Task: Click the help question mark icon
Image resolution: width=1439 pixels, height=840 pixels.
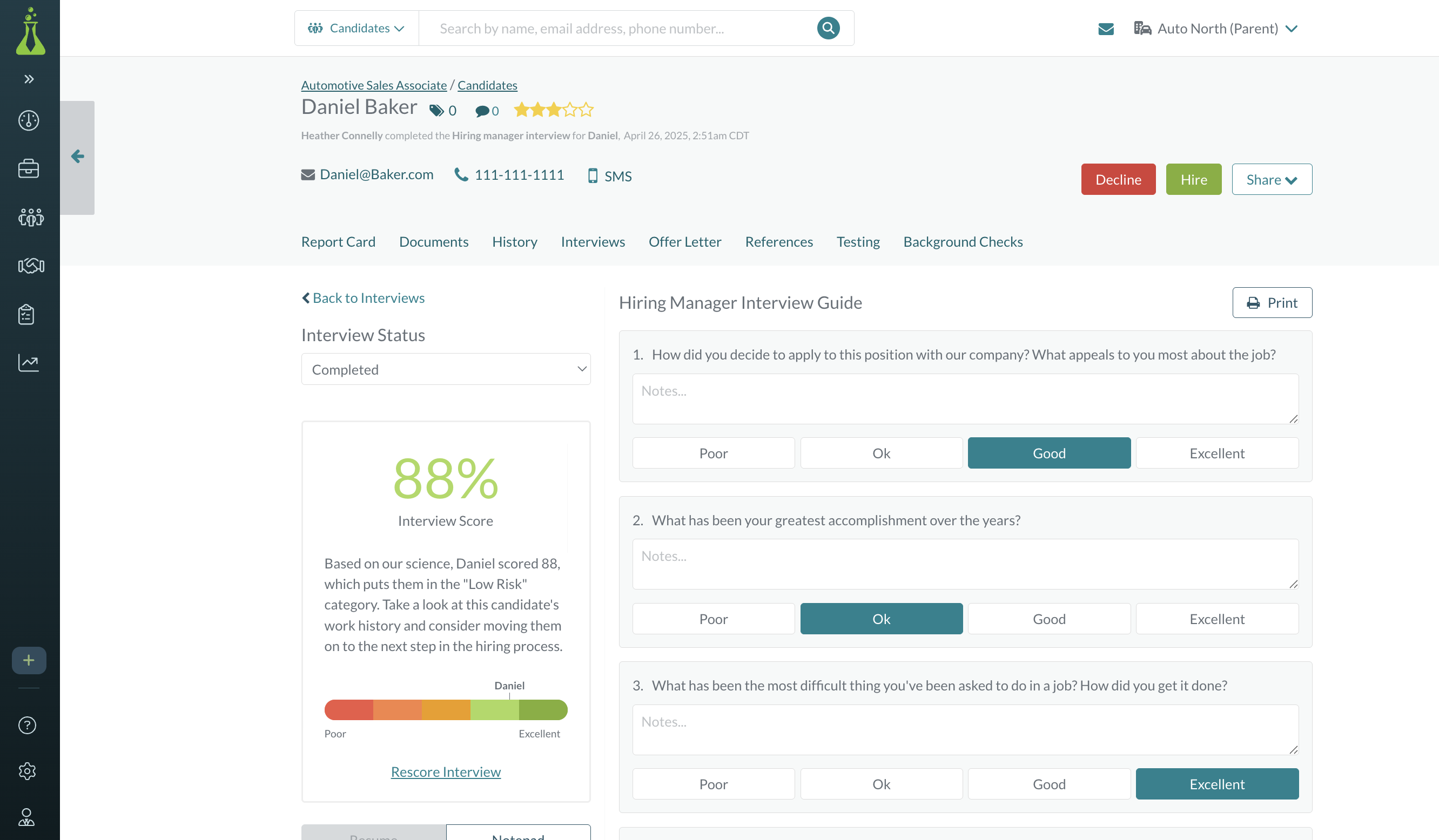Action: (28, 724)
